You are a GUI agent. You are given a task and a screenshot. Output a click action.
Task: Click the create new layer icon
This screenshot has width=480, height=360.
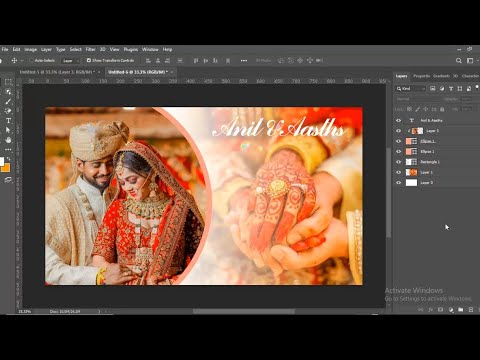point(471,310)
